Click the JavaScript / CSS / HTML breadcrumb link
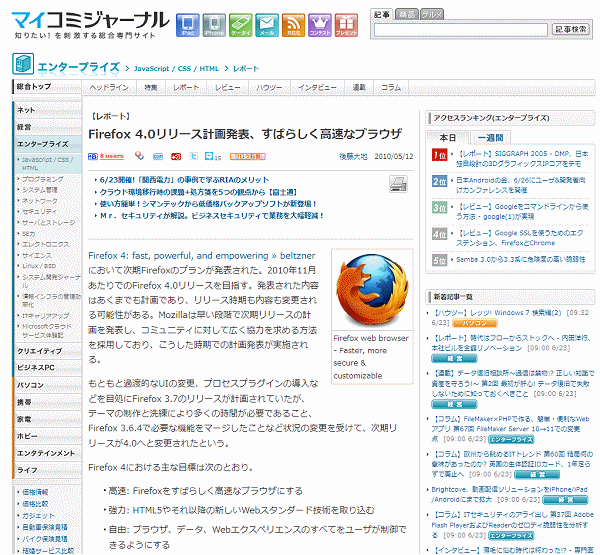 (x=176, y=69)
